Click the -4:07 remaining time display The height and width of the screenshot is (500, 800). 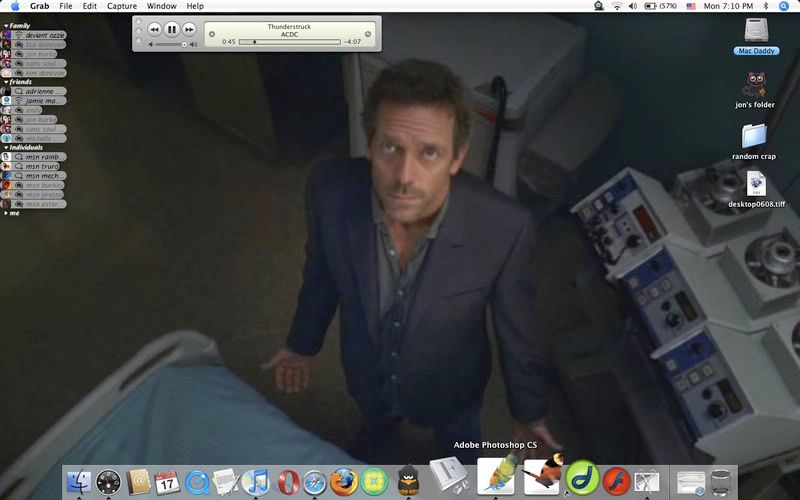click(x=353, y=42)
